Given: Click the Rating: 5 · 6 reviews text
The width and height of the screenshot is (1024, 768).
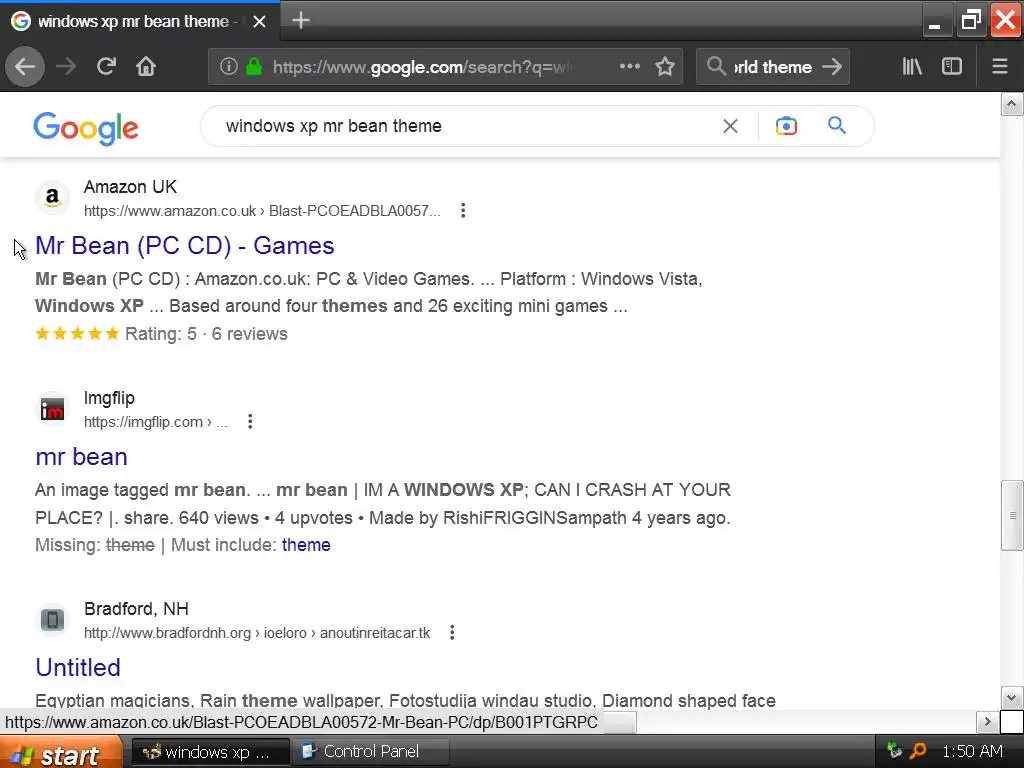Looking at the screenshot, I should click(x=206, y=334).
